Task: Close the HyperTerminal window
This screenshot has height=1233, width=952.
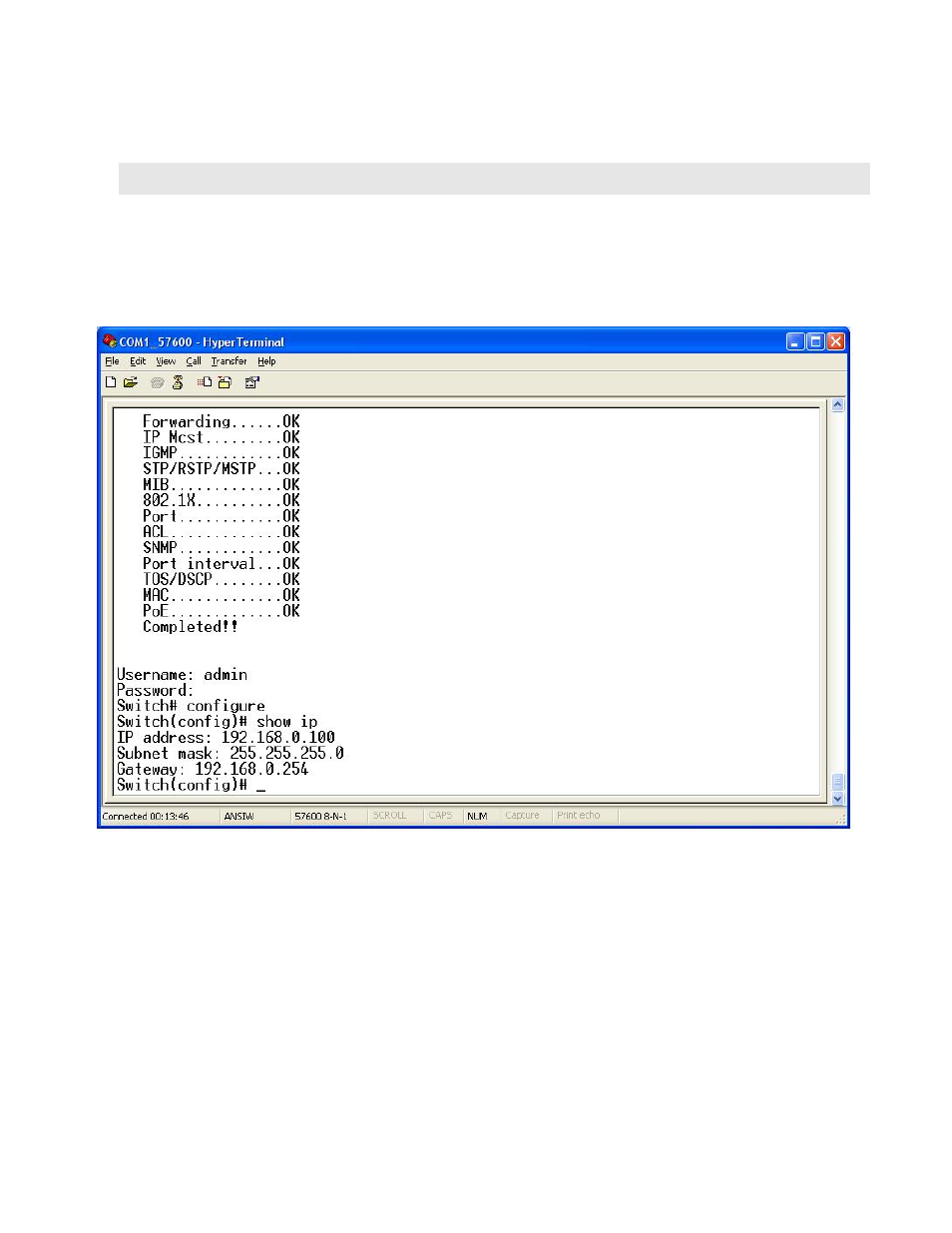Action: coord(836,341)
